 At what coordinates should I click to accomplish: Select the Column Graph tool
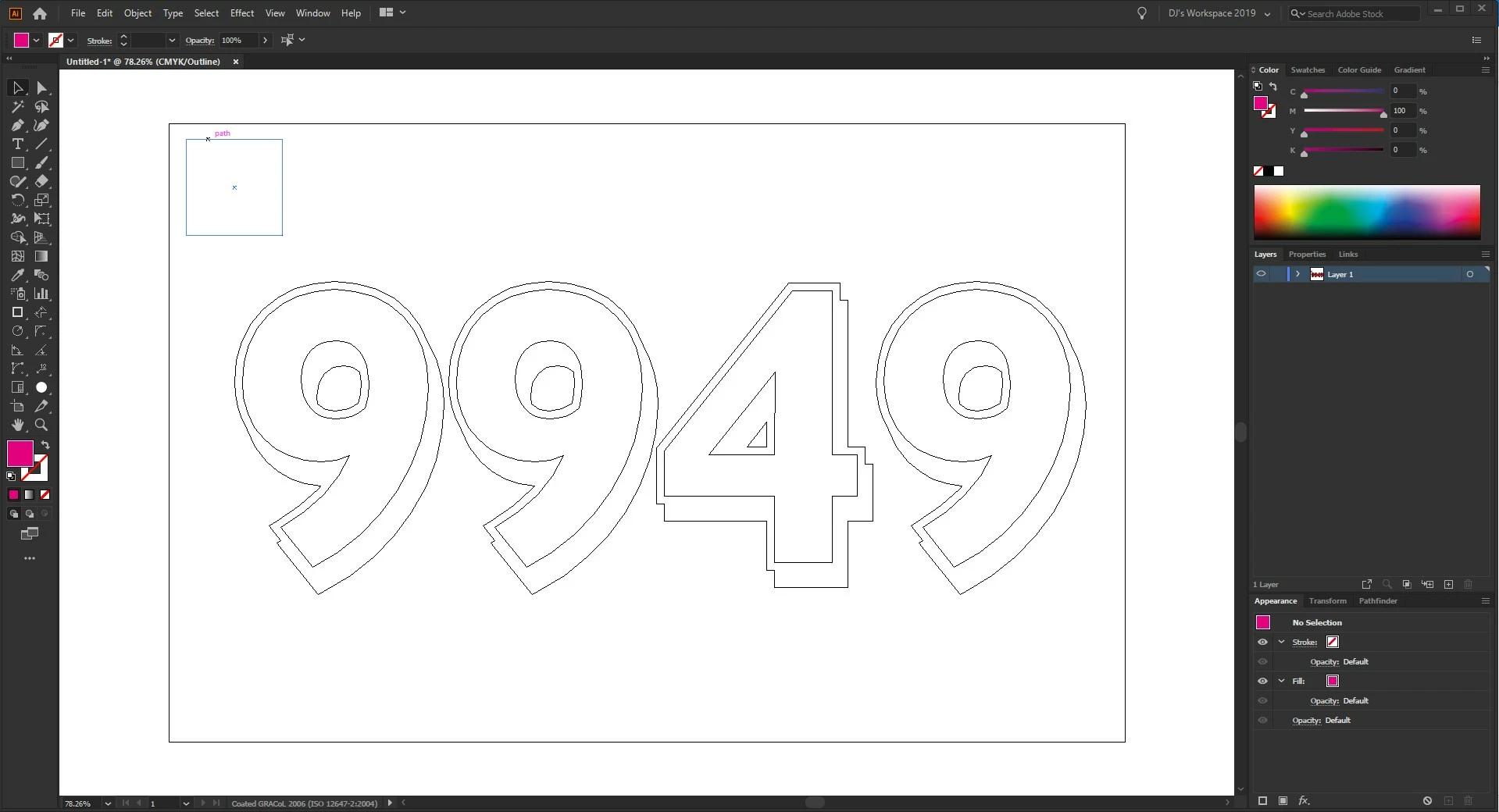coord(41,294)
